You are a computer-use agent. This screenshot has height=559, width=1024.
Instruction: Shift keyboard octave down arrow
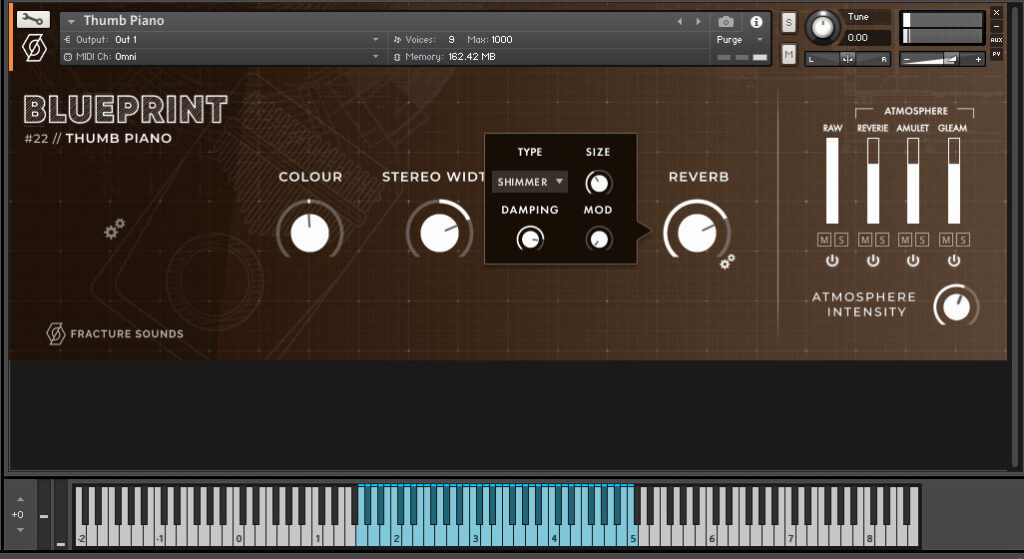pos(20,530)
